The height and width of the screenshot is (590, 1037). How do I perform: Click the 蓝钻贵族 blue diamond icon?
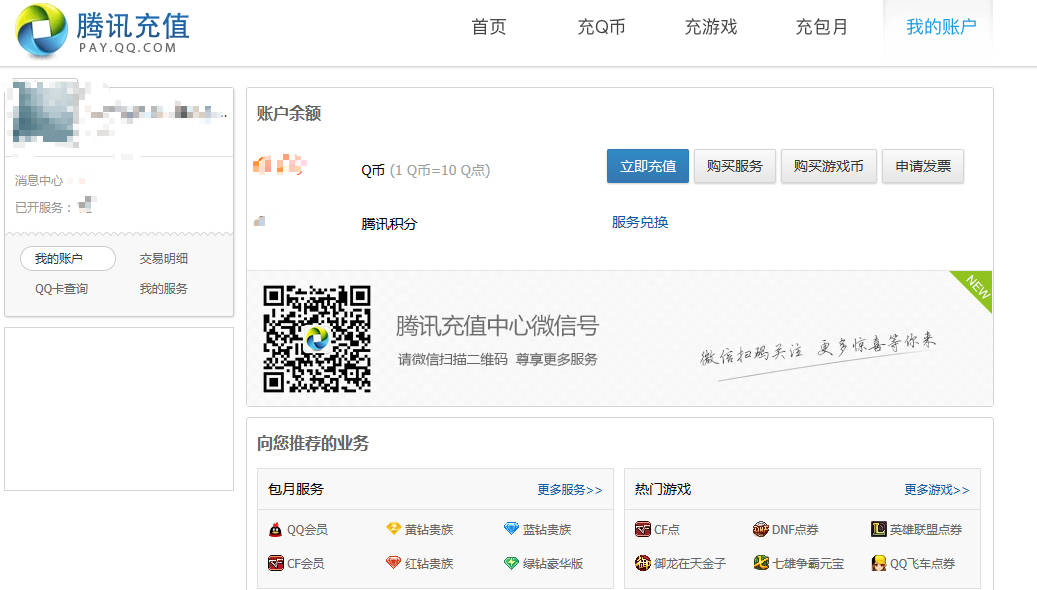click(x=511, y=528)
